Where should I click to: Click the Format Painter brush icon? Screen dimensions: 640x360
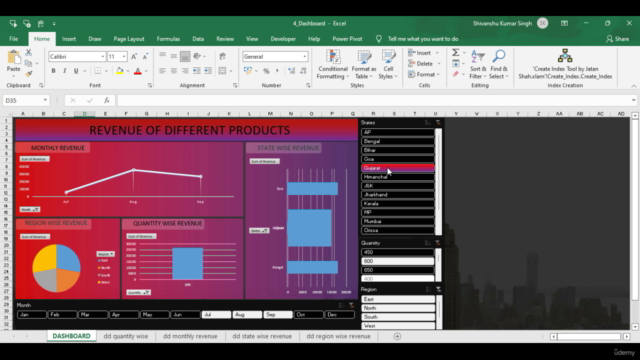29,74
